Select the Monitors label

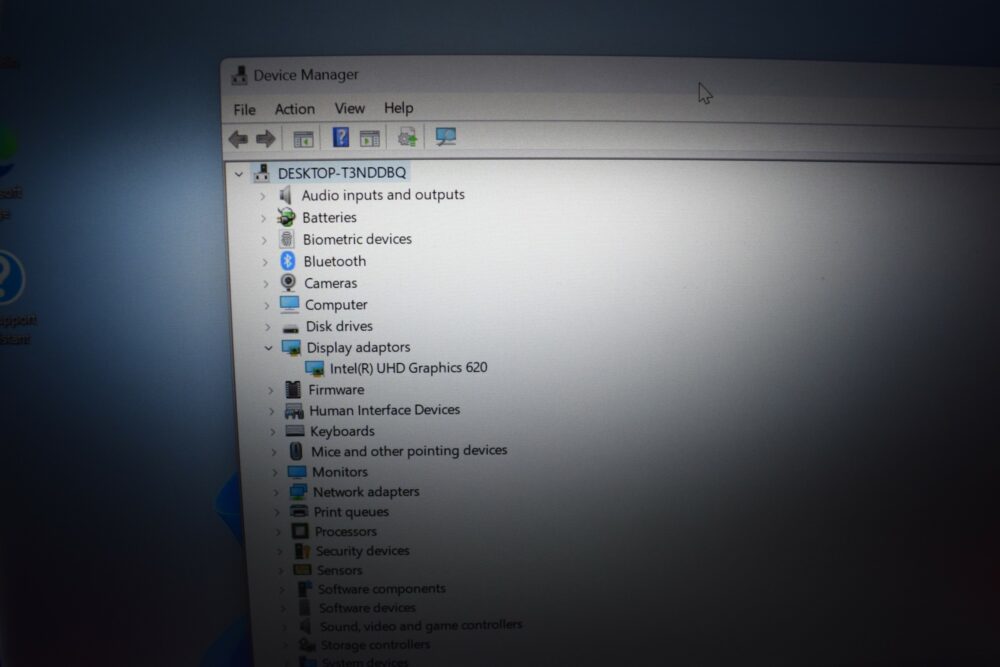[340, 472]
